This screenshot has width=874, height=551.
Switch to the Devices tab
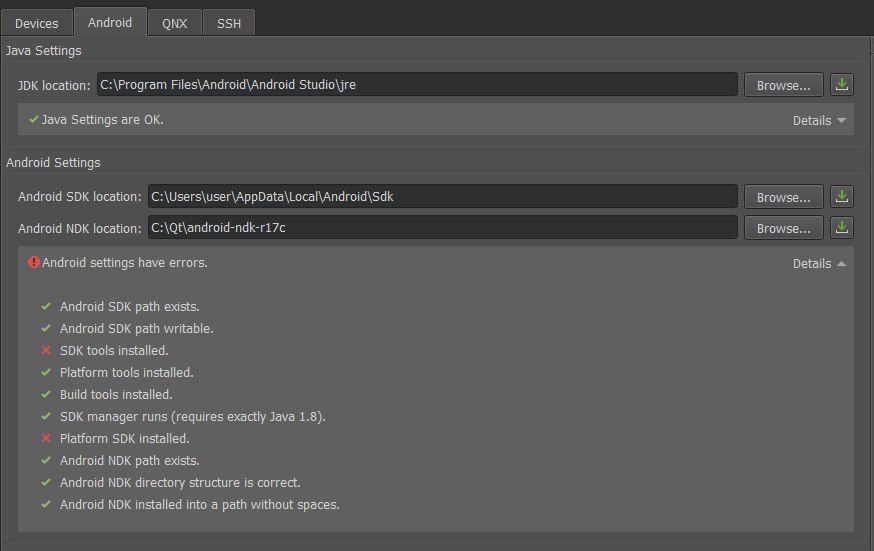pyautogui.click(x=37, y=23)
